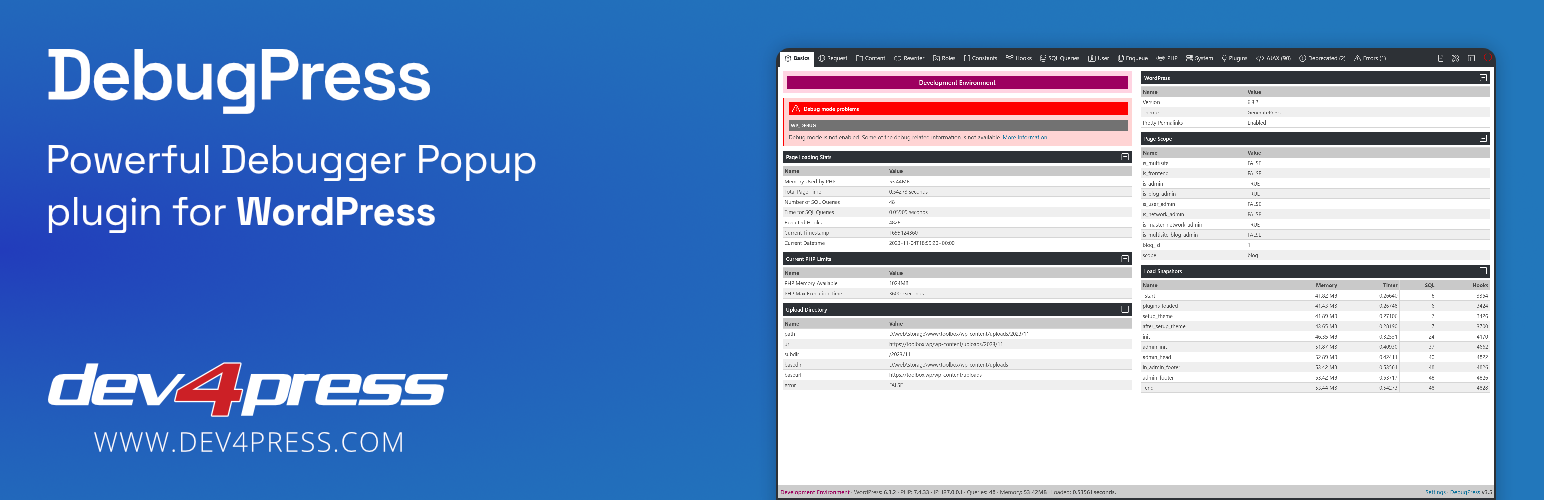Click the DebugPress title

pyautogui.click(x=240, y=82)
